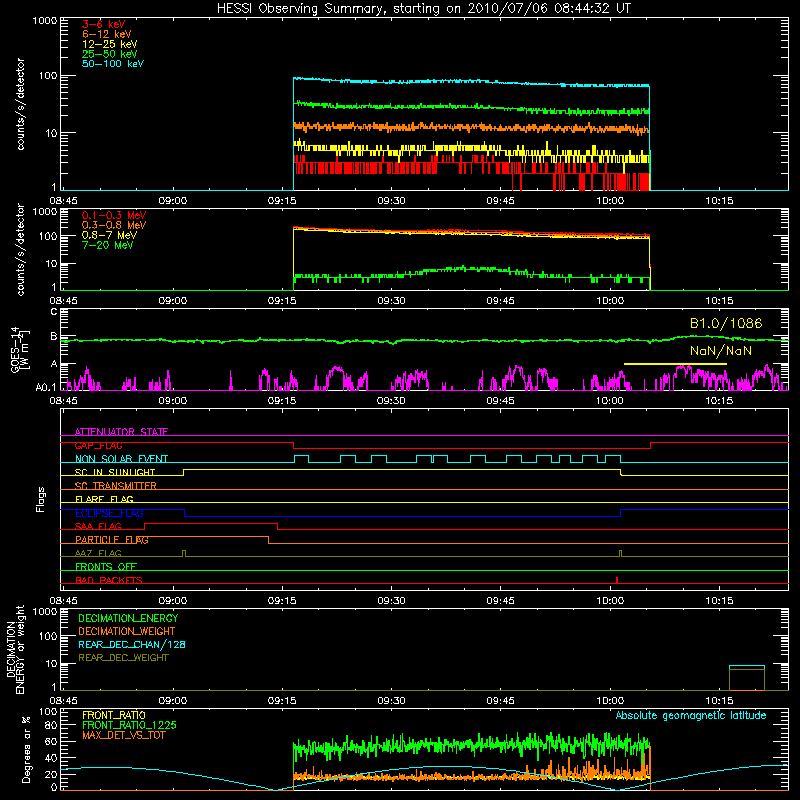Click the GOES-14 vertical axis label
The image size is (800, 800).
point(19,349)
